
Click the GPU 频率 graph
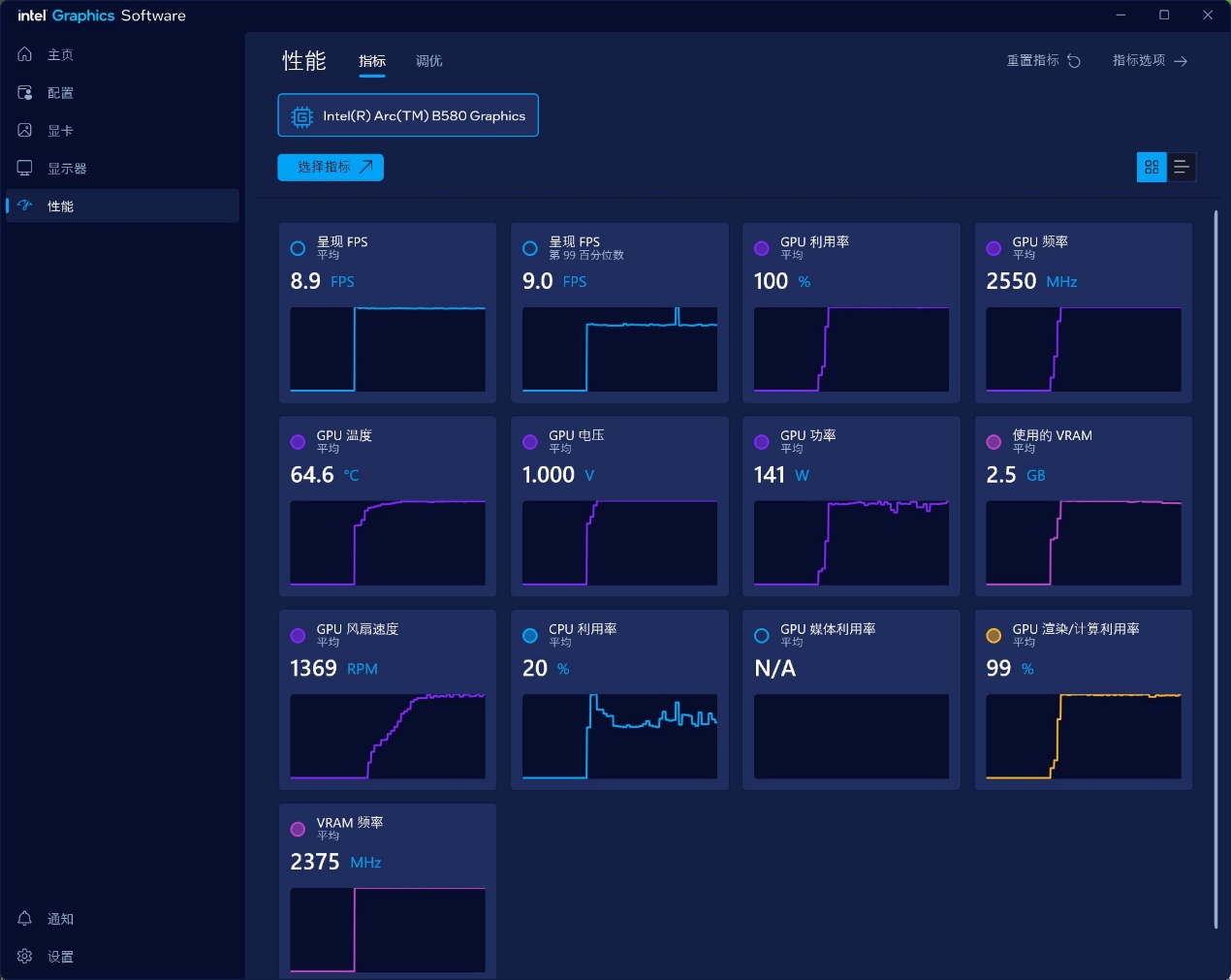click(1084, 350)
